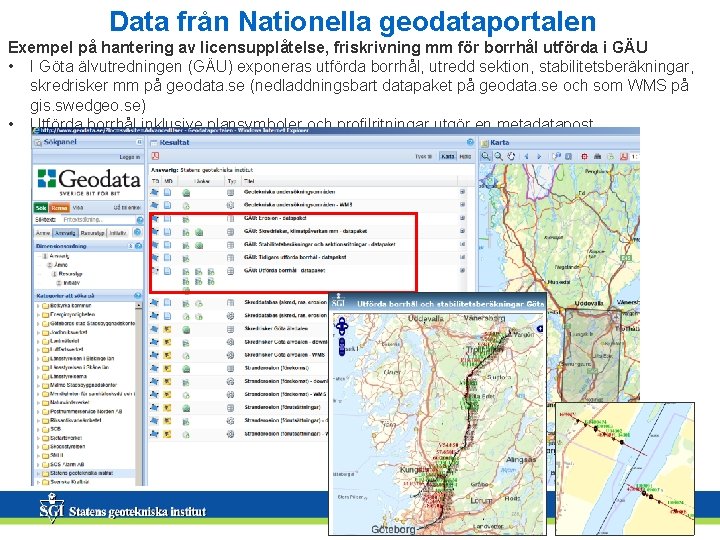
Task: Switch to the Initiativ tab
Action: point(118,233)
